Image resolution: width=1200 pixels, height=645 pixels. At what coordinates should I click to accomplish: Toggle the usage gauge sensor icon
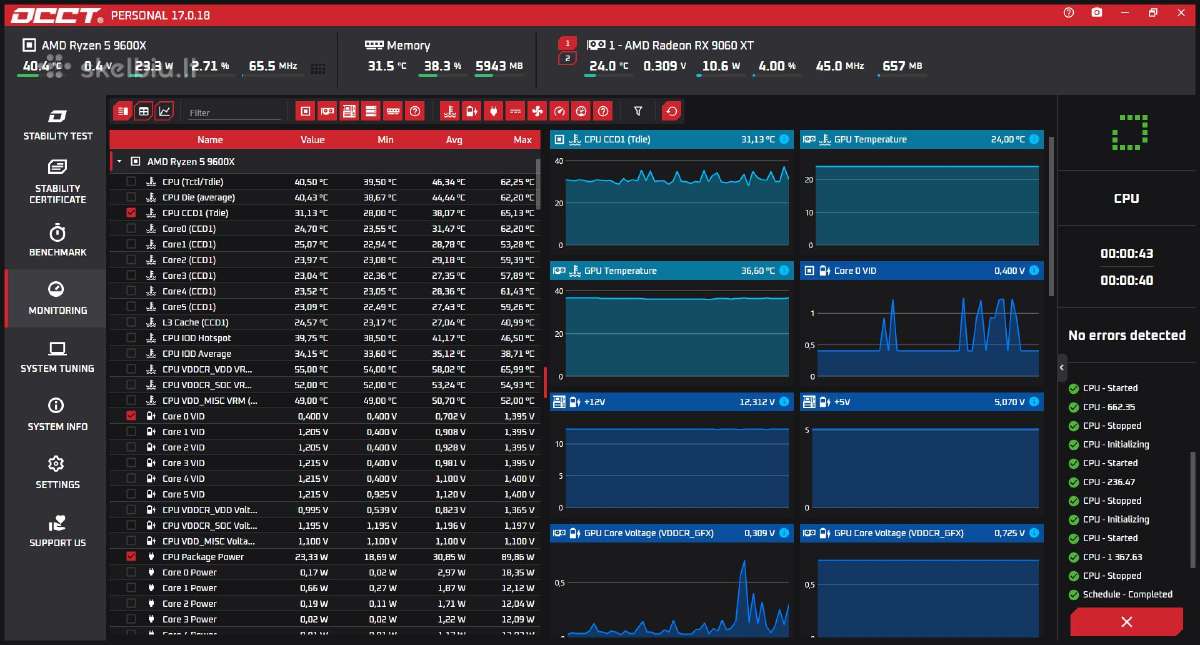pos(581,111)
